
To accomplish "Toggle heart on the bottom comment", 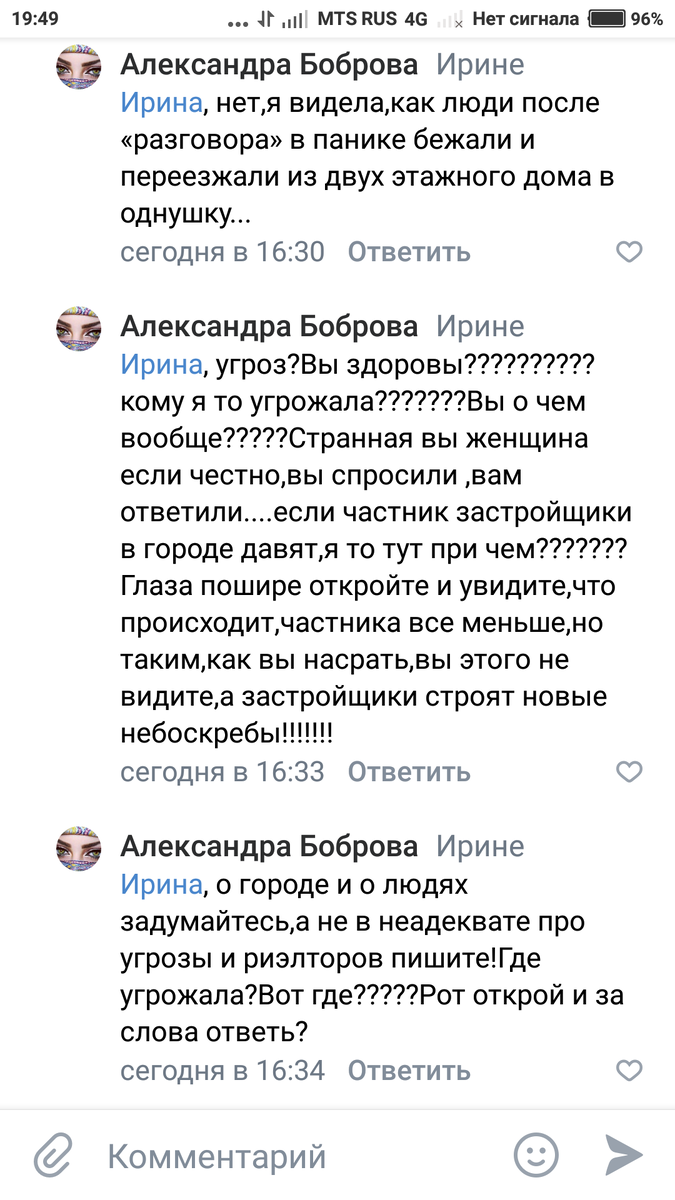I will click(630, 1069).
